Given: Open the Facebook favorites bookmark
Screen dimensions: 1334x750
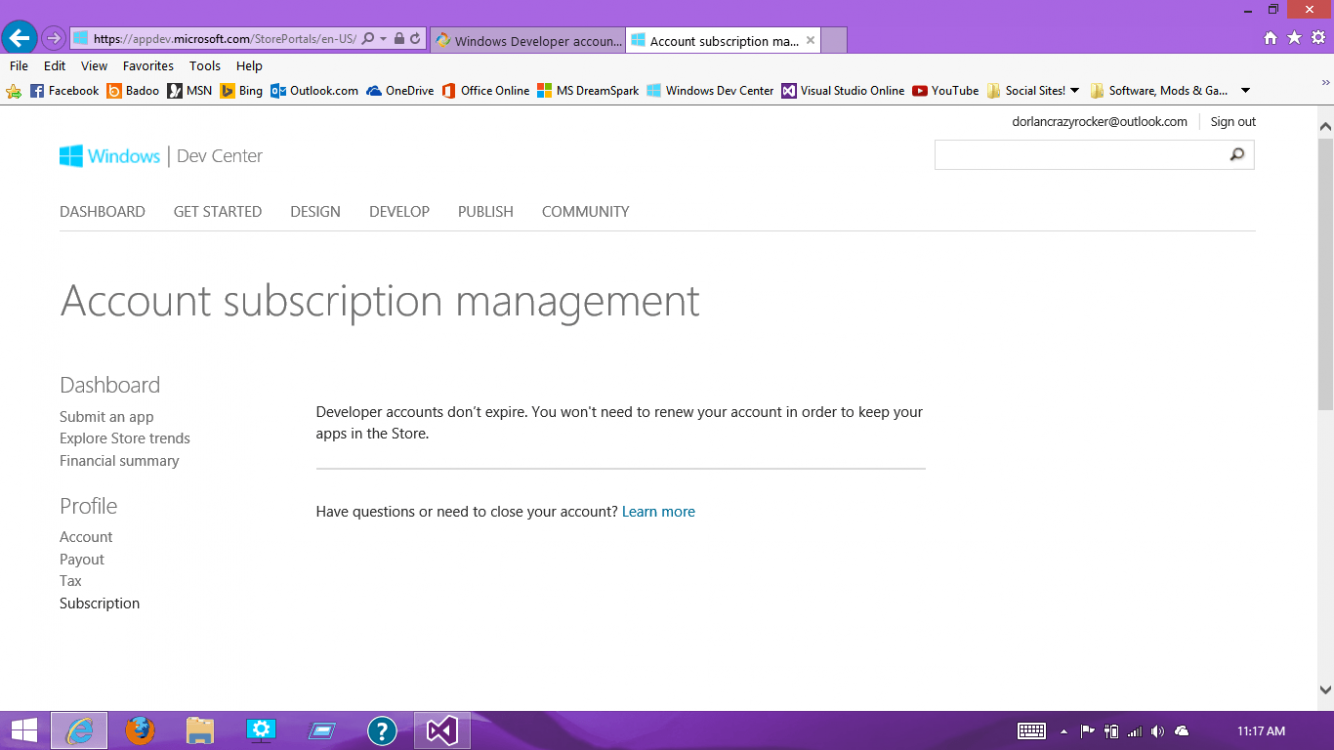Looking at the screenshot, I should point(64,91).
